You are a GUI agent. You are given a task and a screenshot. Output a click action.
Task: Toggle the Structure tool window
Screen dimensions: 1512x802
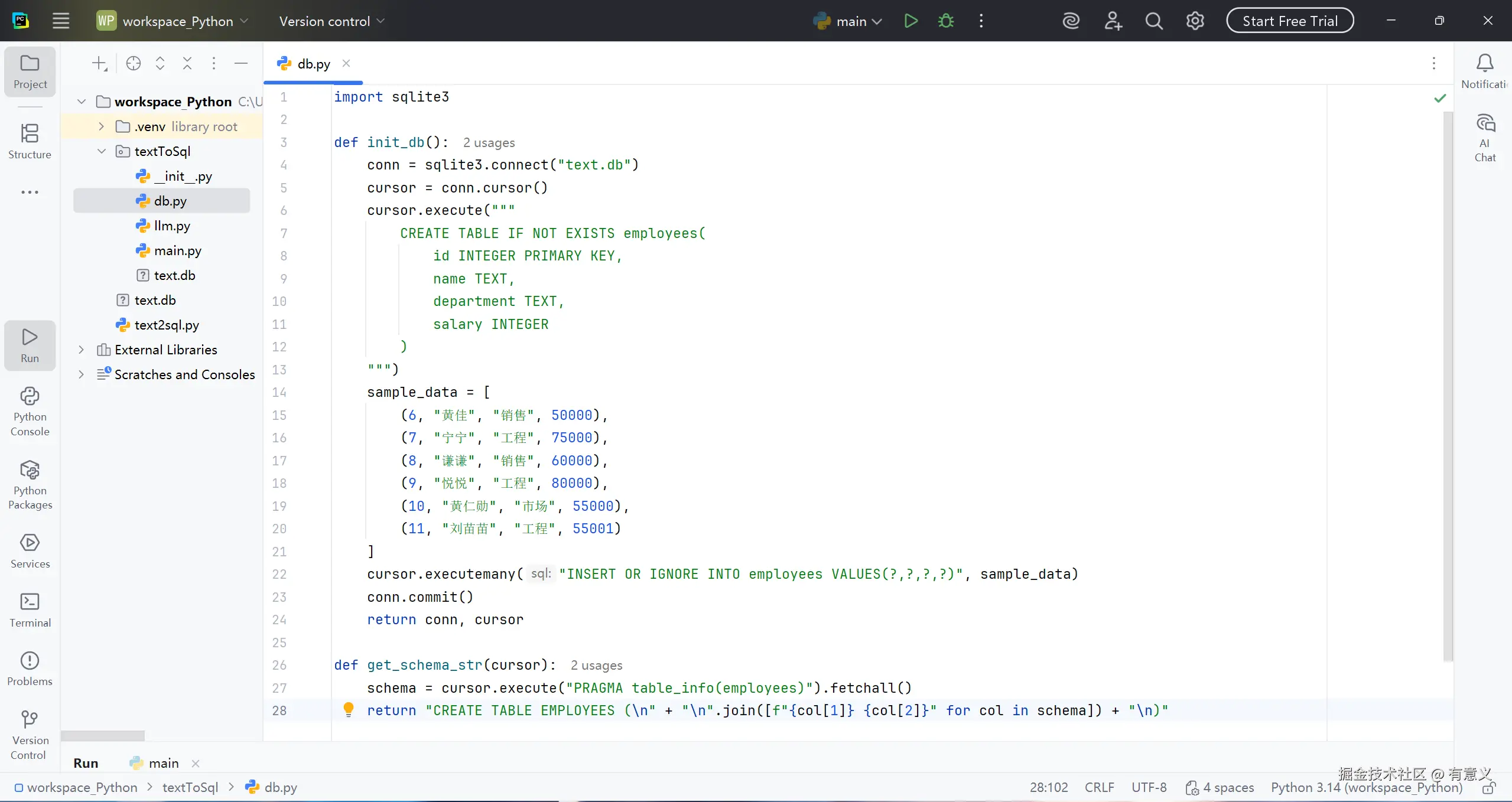click(x=30, y=141)
